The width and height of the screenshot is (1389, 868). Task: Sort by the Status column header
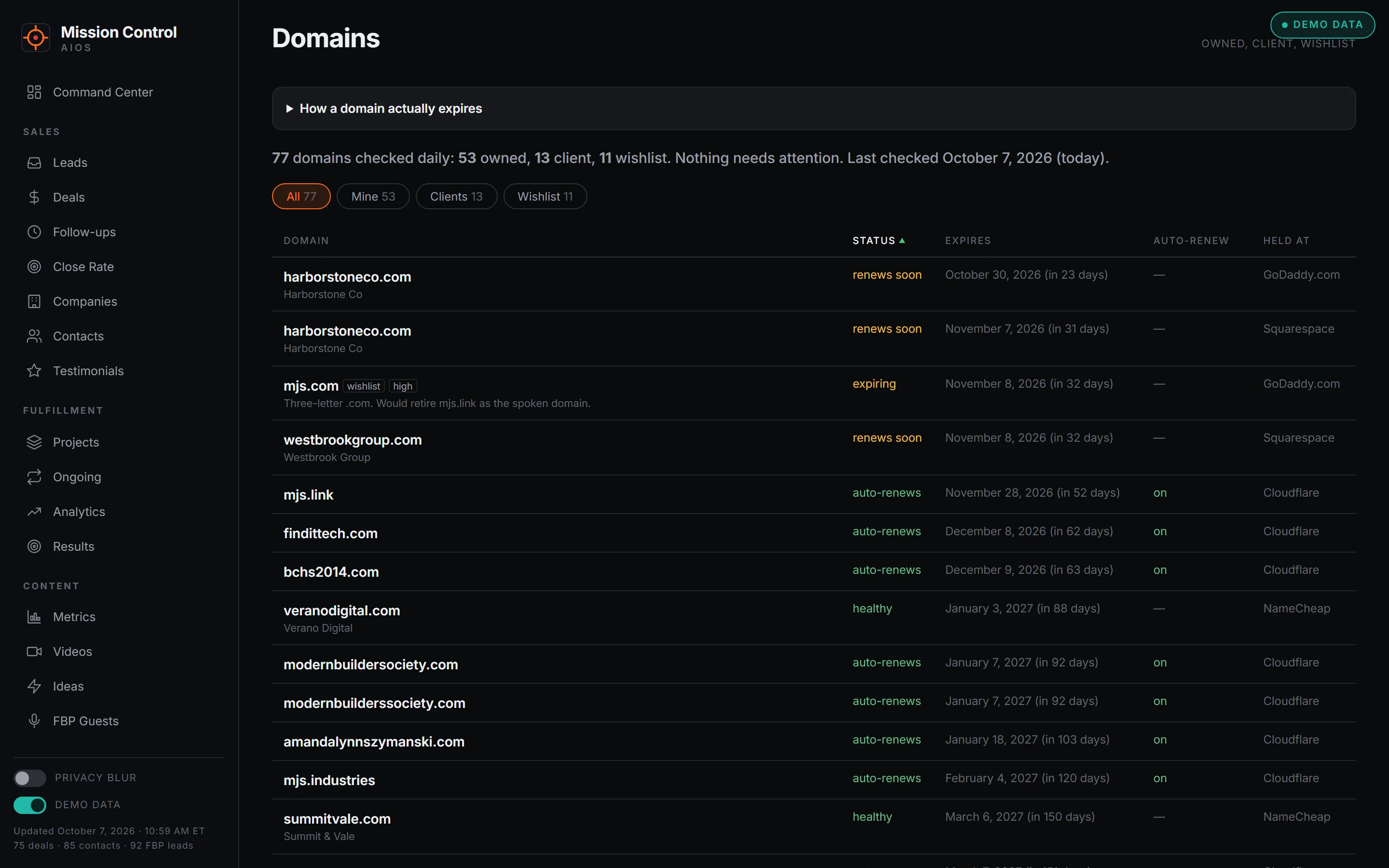878,241
